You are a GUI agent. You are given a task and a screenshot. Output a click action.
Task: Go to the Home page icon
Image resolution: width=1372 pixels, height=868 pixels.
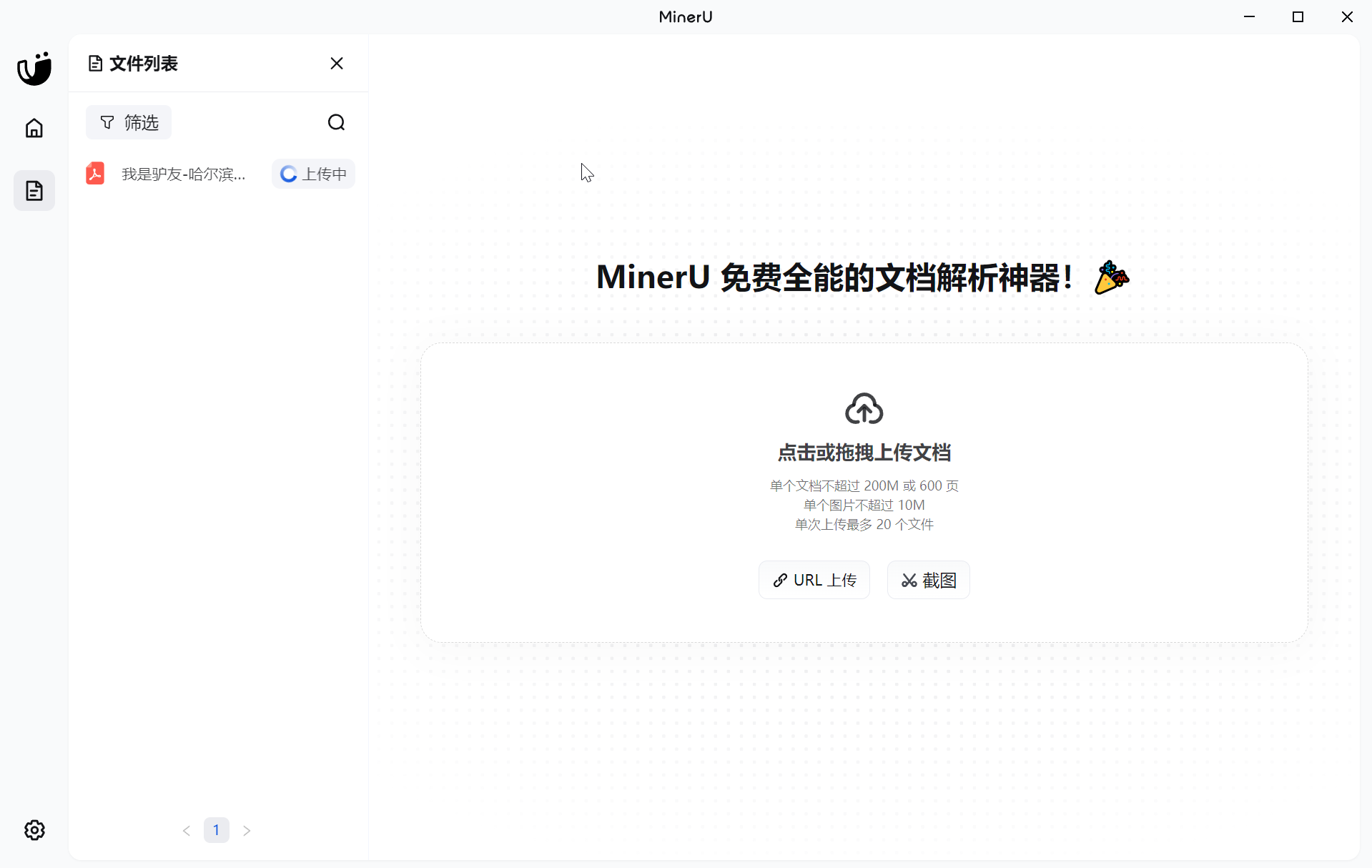pos(34,128)
